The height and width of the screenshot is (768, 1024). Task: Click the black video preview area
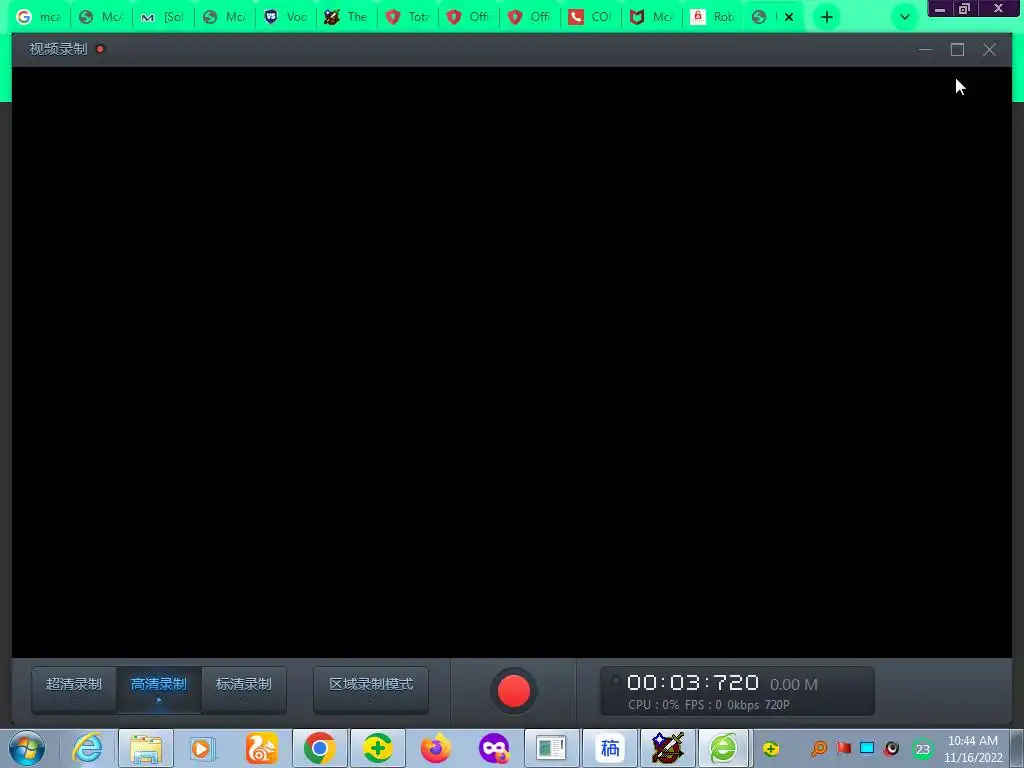tap(511, 362)
